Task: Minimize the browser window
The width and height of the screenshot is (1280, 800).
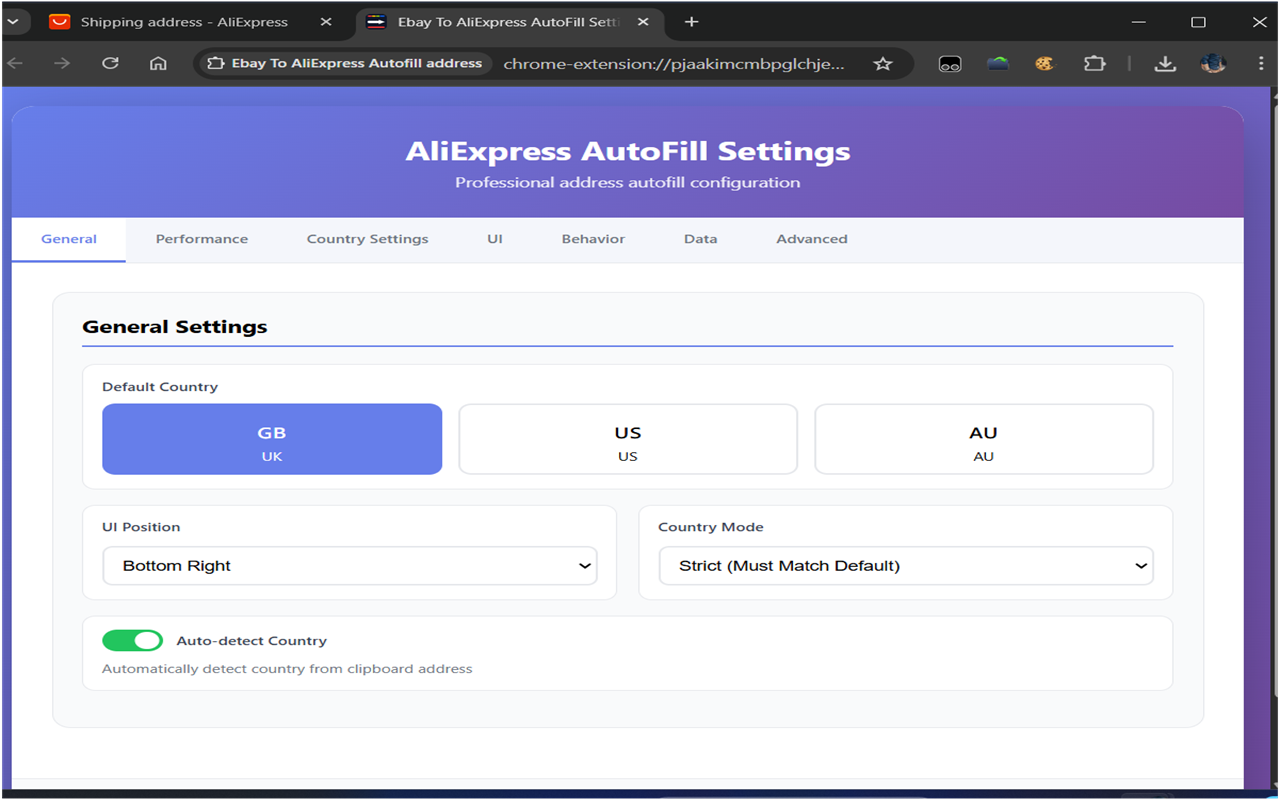Action: 1139,21
